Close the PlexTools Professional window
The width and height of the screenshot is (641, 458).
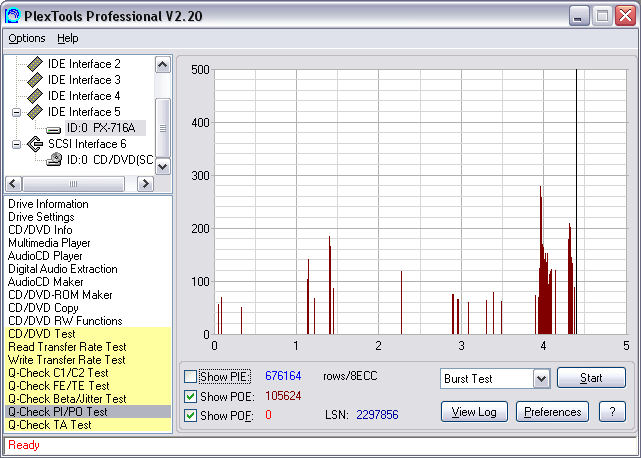tap(625, 16)
